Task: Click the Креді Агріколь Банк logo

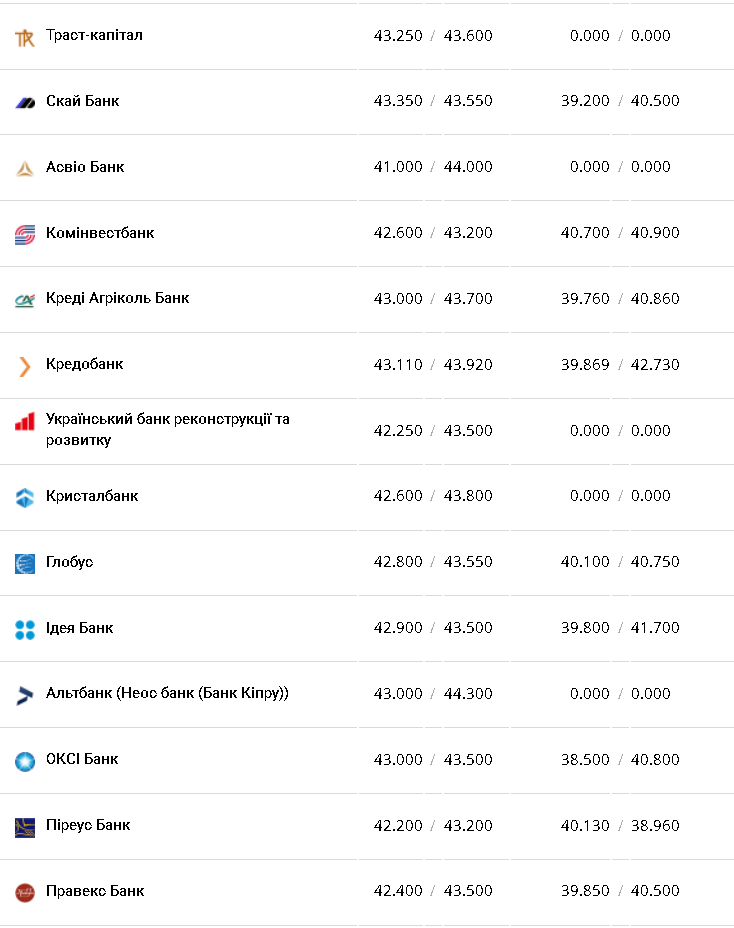Action: click(x=25, y=299)
